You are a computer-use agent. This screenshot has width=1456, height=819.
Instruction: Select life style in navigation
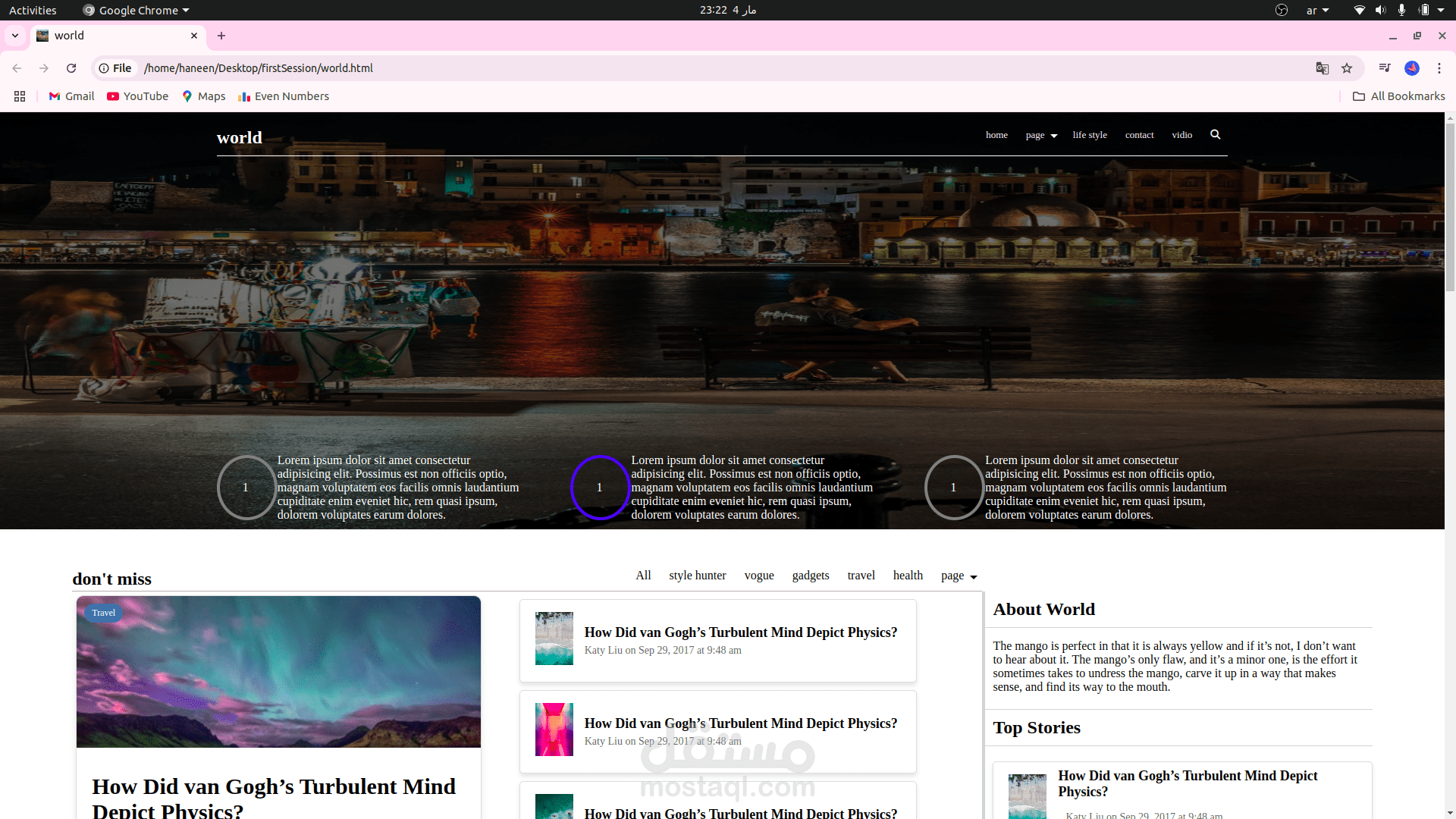pos(1090,135)
